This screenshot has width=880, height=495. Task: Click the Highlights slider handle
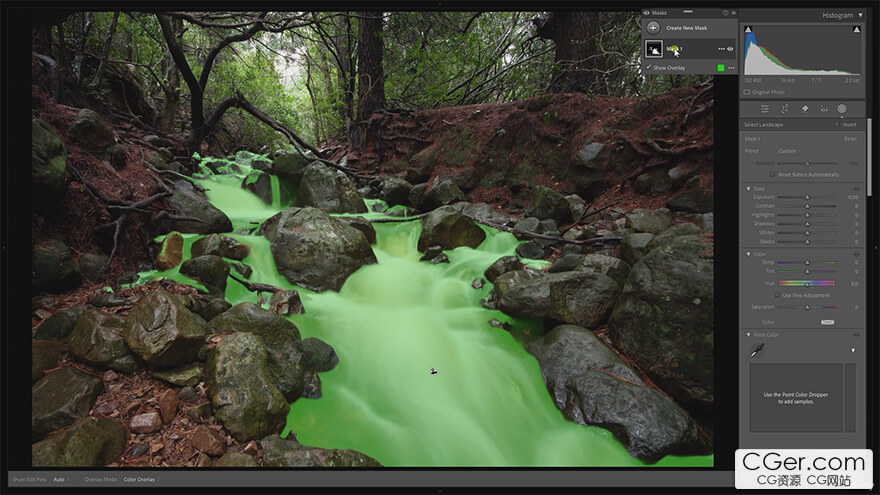coord(807,216)
